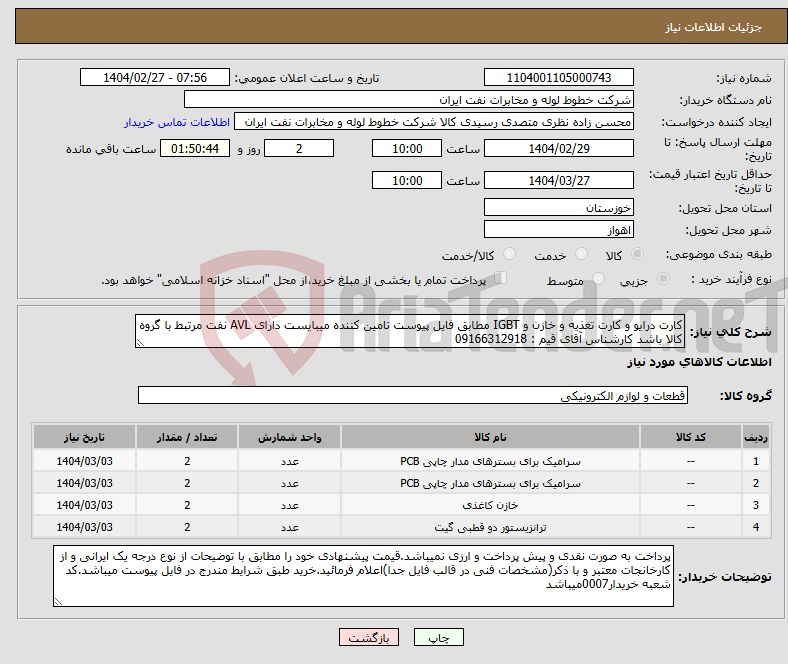The height and width of the screenshot is (664, 788).
Task: Click the unit cell عدد in row 4
Action: click(x=289, y=527)
